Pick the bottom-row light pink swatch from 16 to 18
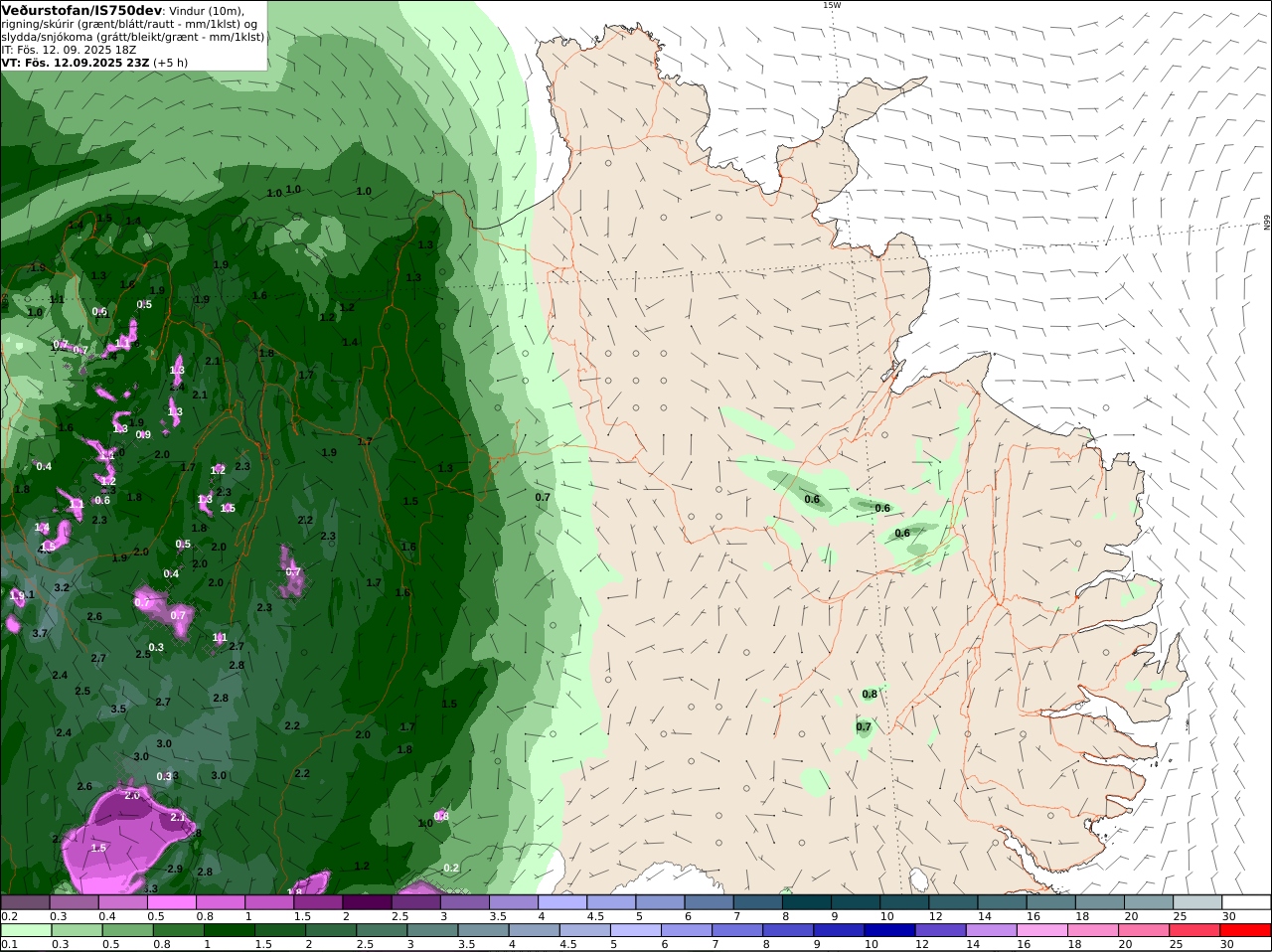This screenshot has width=1272, height=952. pos(1042,930)
